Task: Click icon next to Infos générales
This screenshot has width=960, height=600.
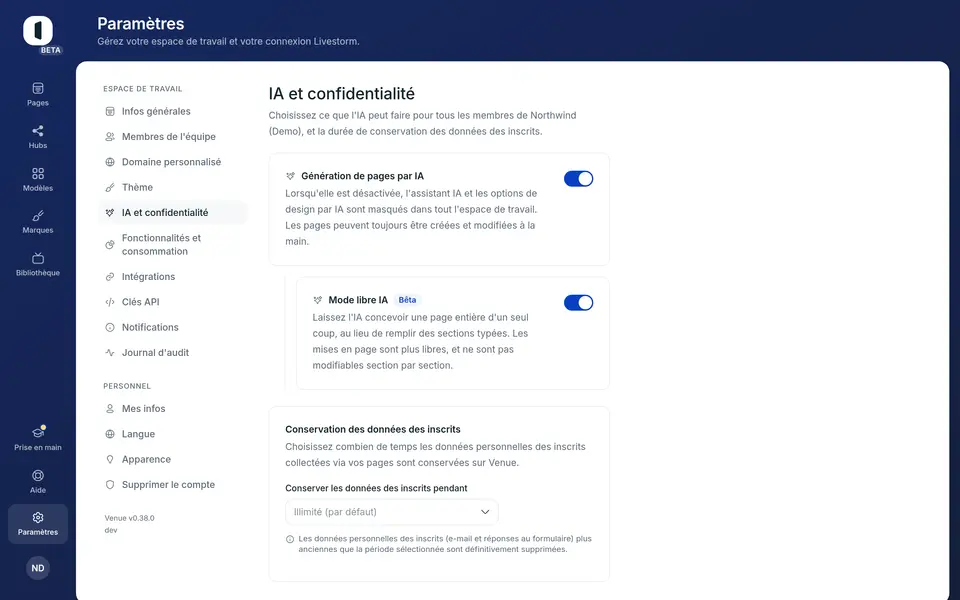Action: click(x=110, y=111)
